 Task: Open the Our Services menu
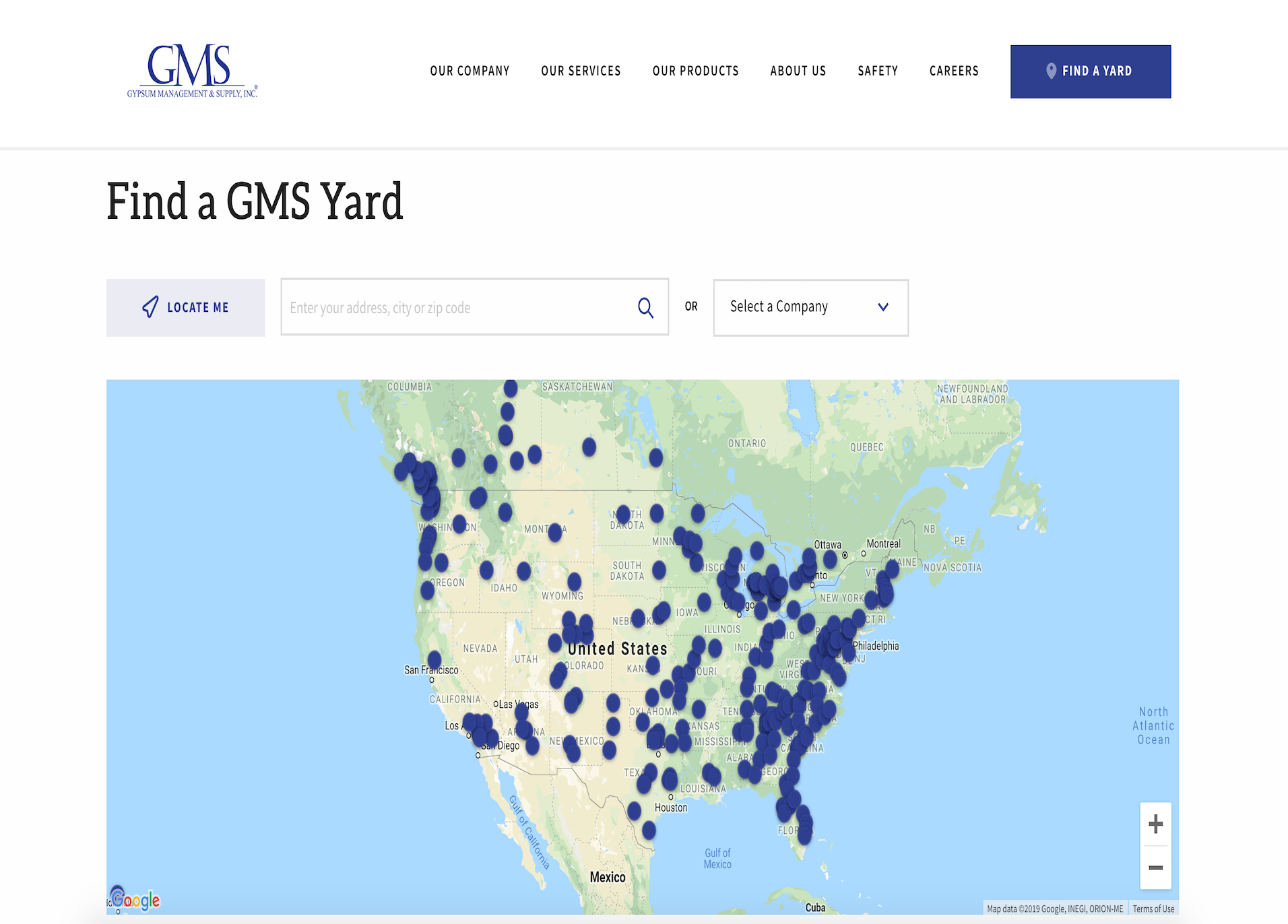pos(581,71)
